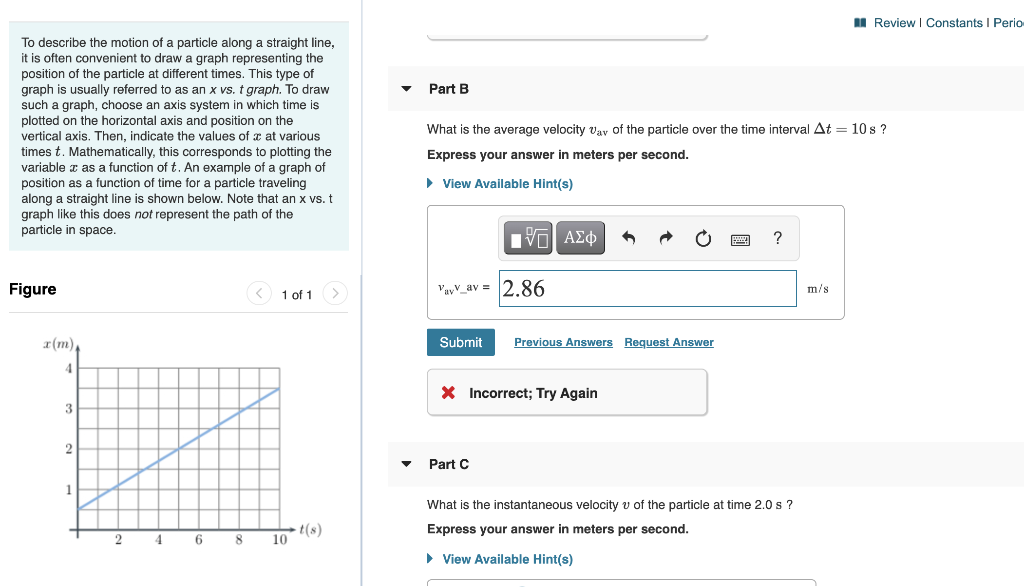Expand View Available Hints in Part B

click(509, 183)
